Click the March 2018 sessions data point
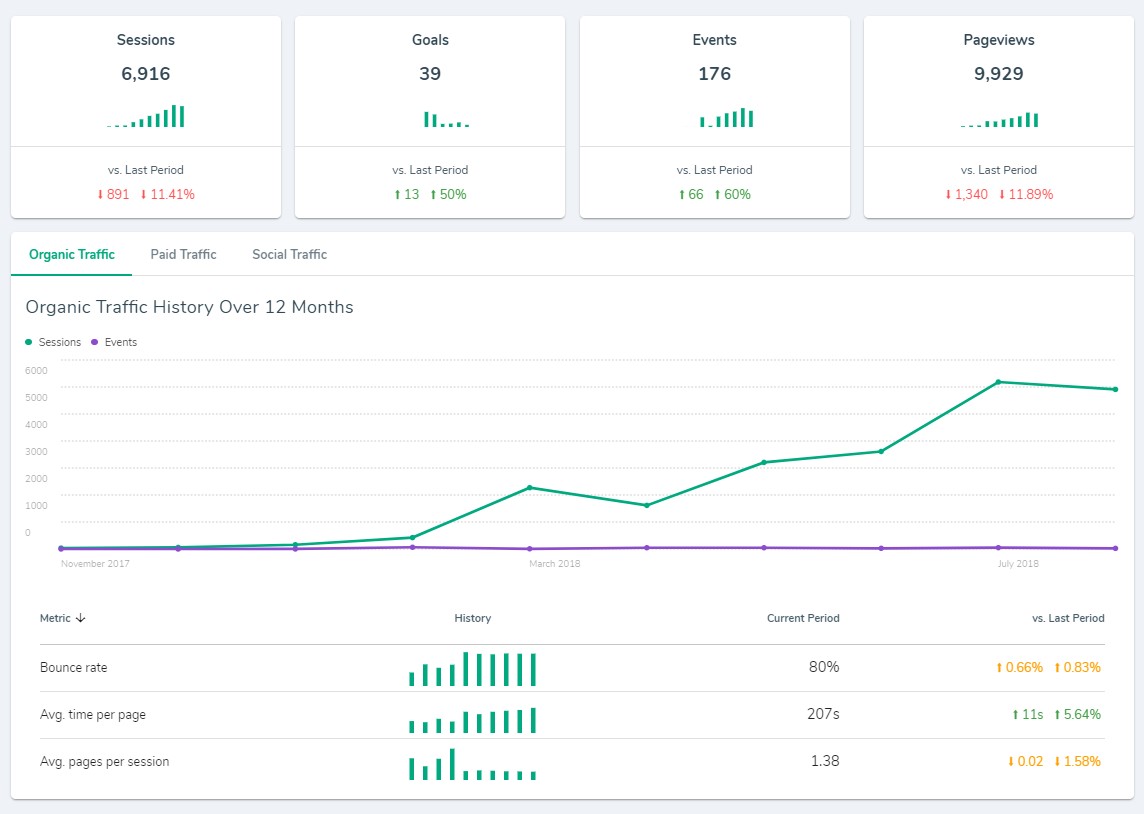Screen dimensions: 1144x814 (530, 488)
